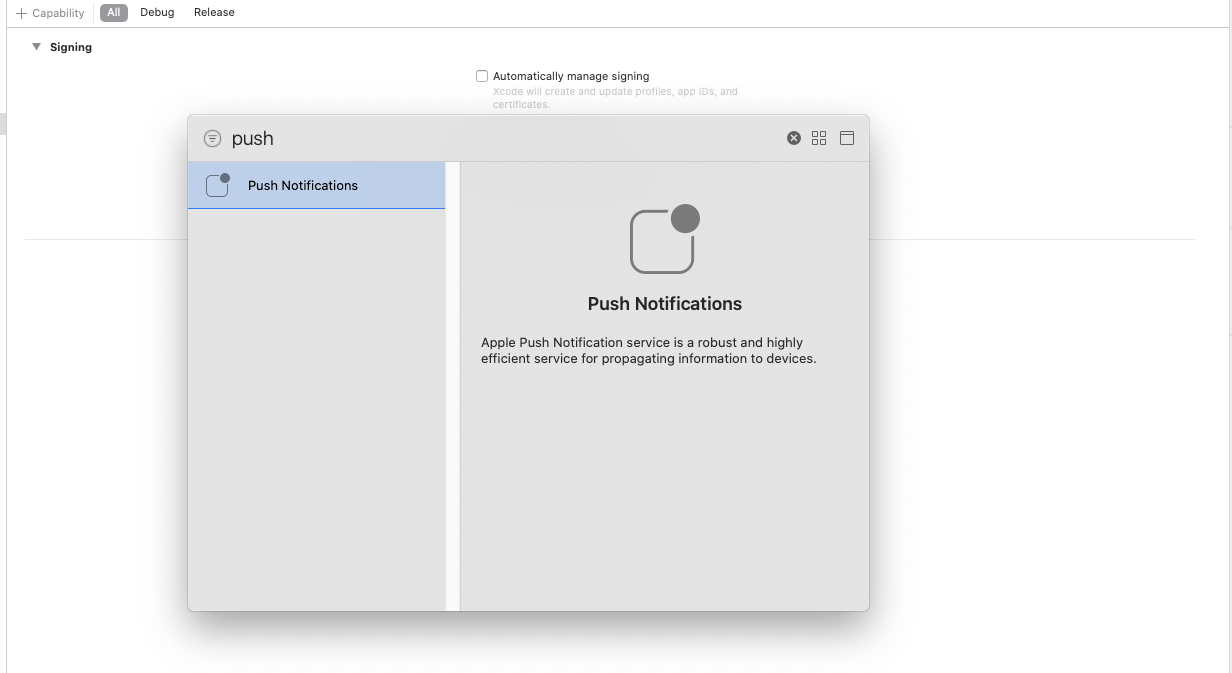Switch library to grid view
Screen dimensions: 1232x673
(819, 138)
